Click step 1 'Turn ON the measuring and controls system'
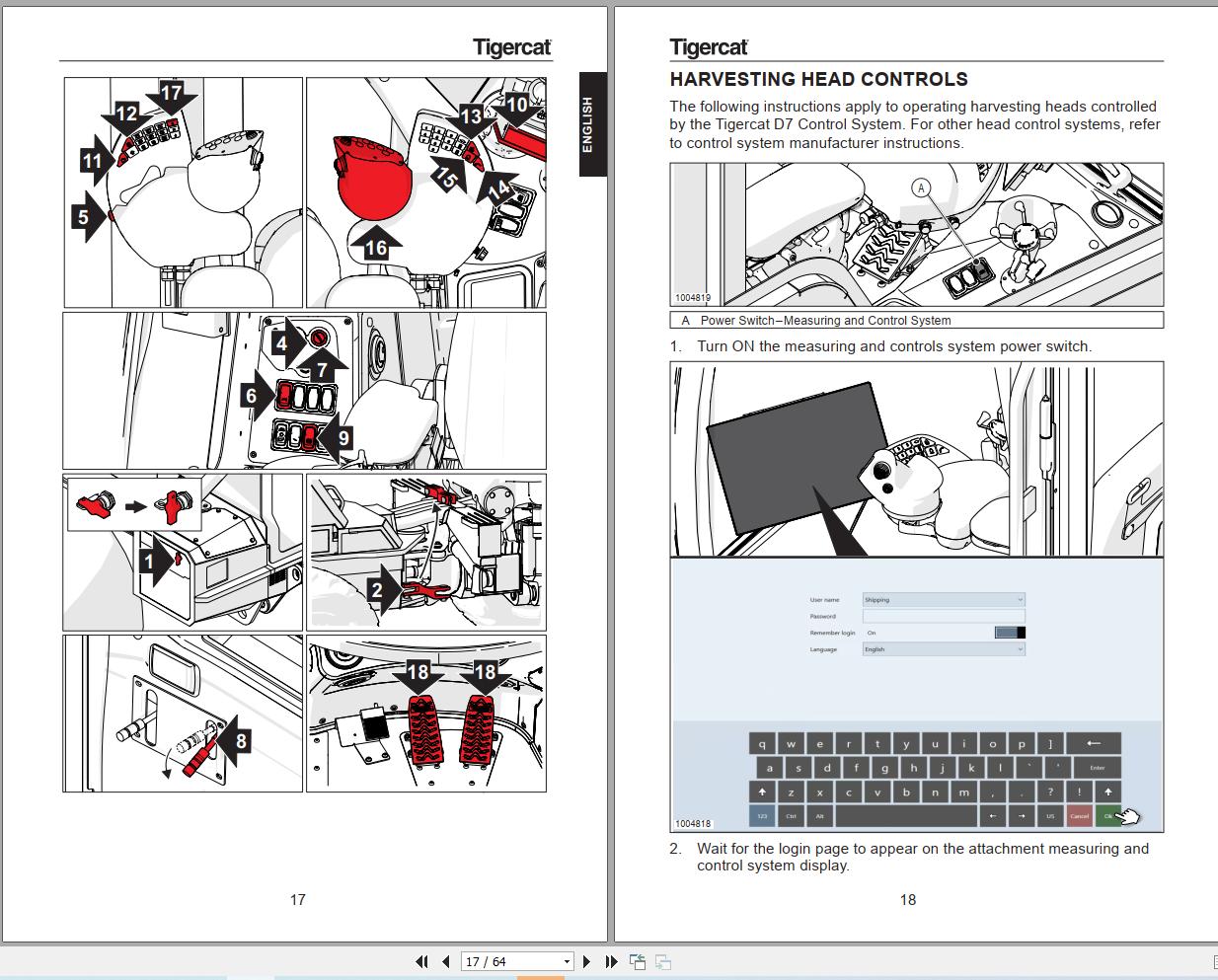 point(893,346)
